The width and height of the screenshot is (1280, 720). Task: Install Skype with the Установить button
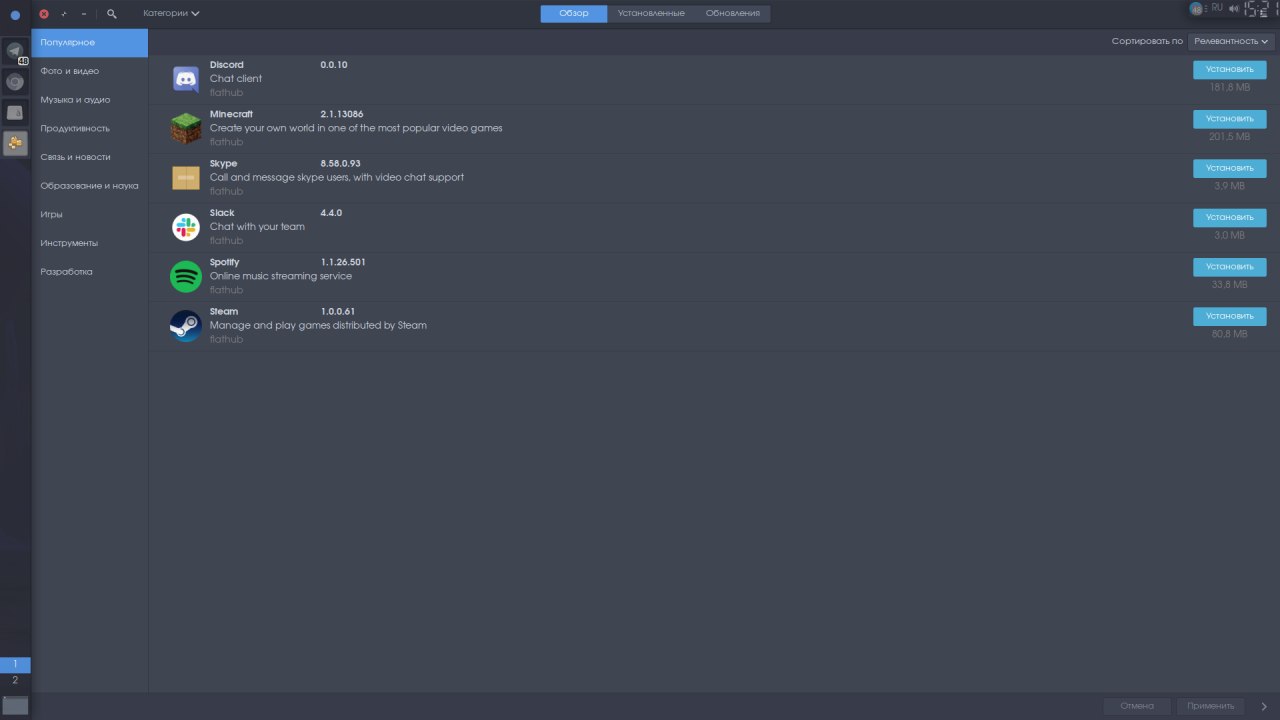pyautogui.click(x=1229, y=168)
